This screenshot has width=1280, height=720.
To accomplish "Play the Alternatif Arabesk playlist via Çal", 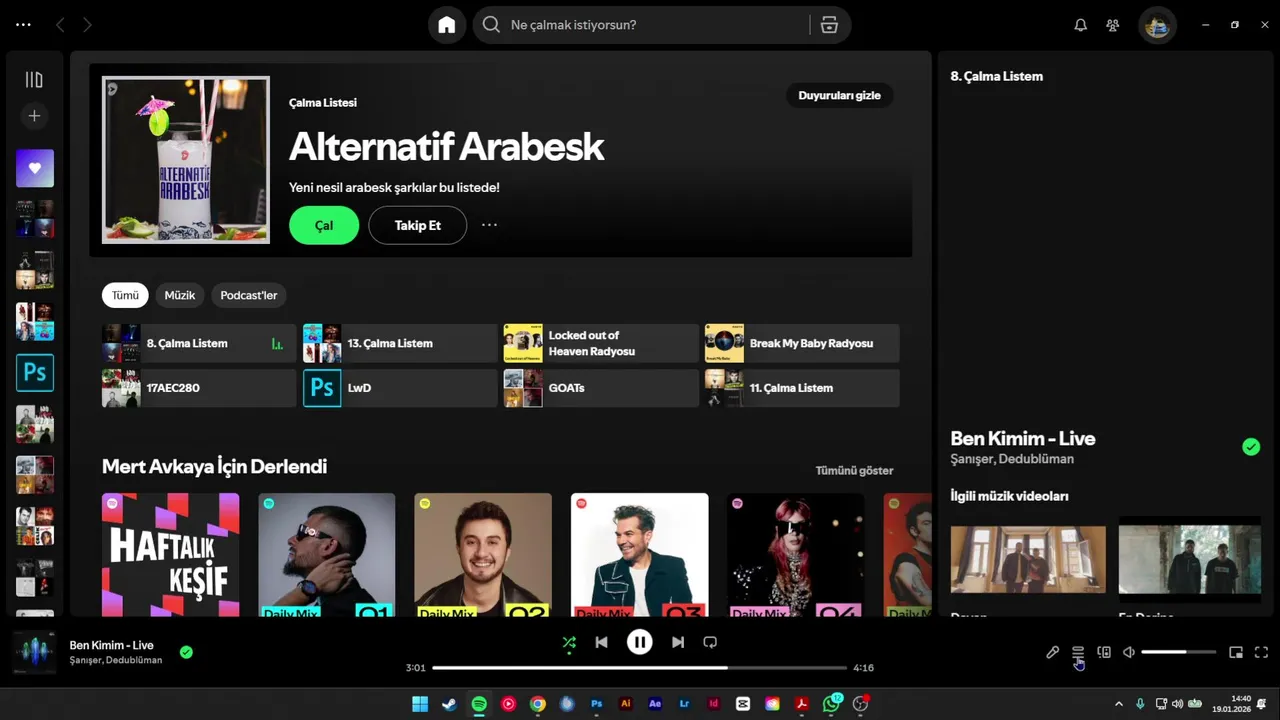I will [x=324, y=225].
